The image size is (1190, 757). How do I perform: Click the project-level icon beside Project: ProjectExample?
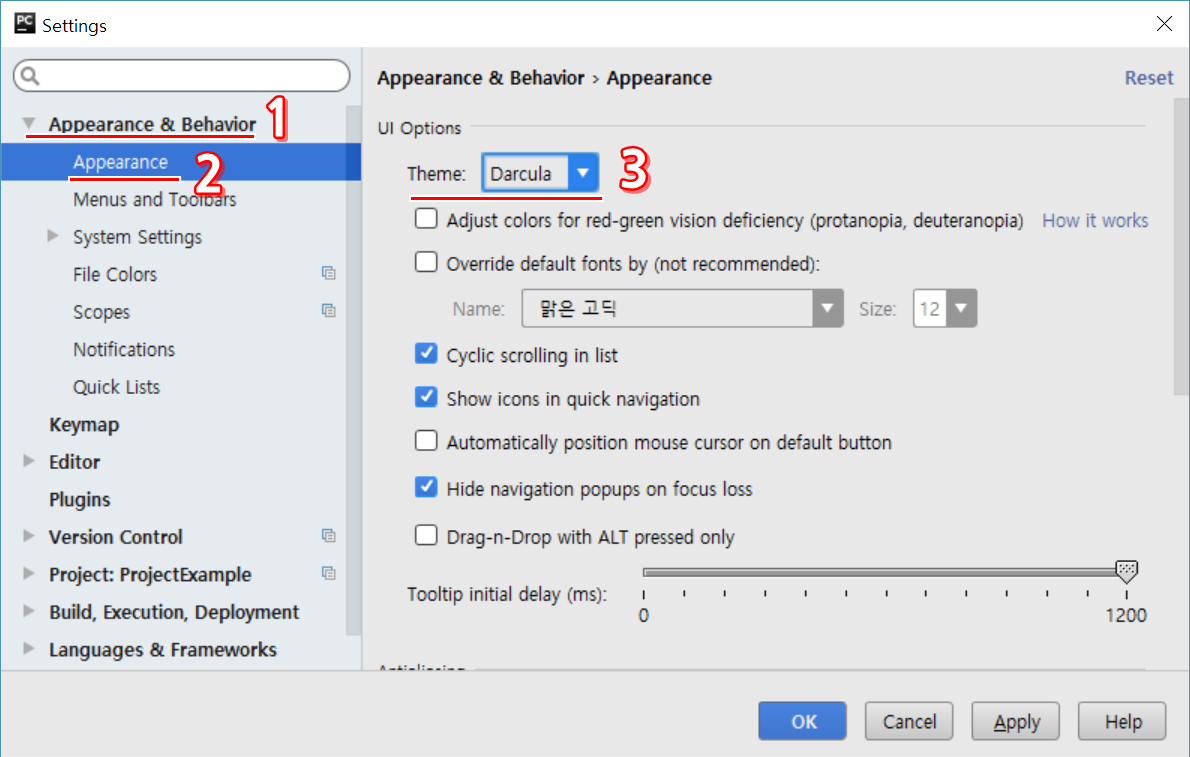(x=328, y=573)
